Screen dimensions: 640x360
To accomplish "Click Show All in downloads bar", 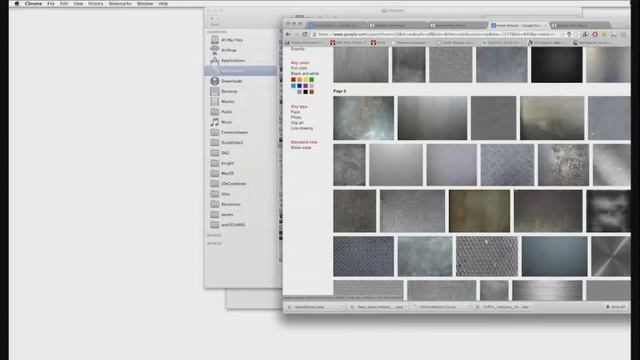I will point(616,307).
